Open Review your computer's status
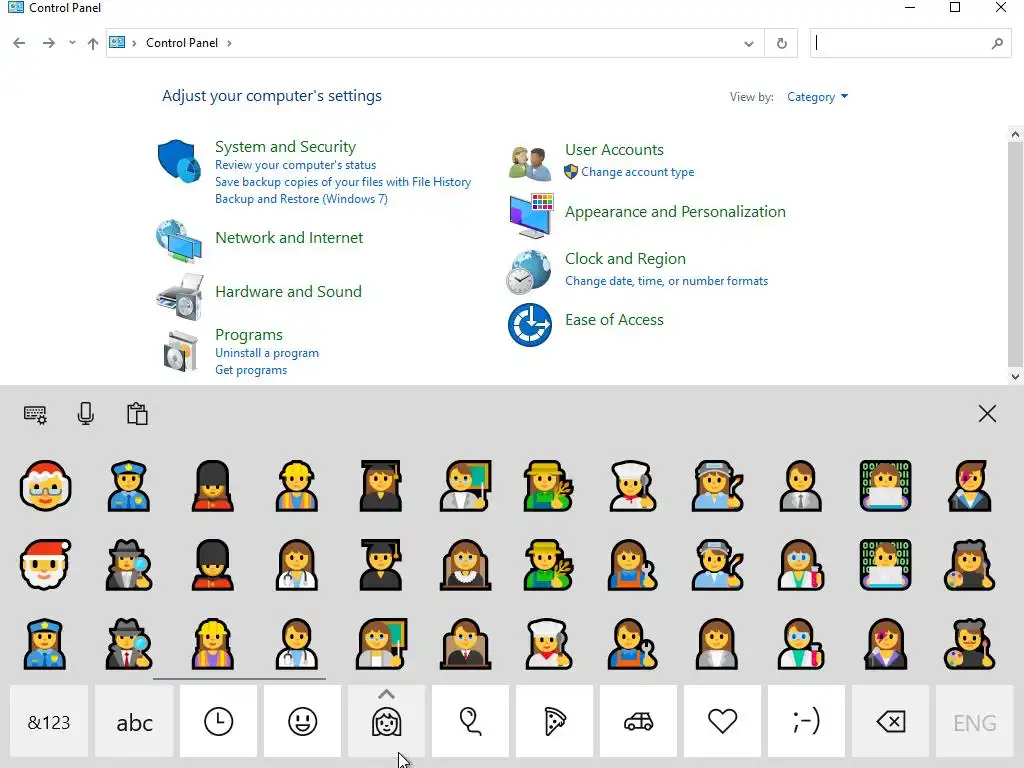 point(295,165)
